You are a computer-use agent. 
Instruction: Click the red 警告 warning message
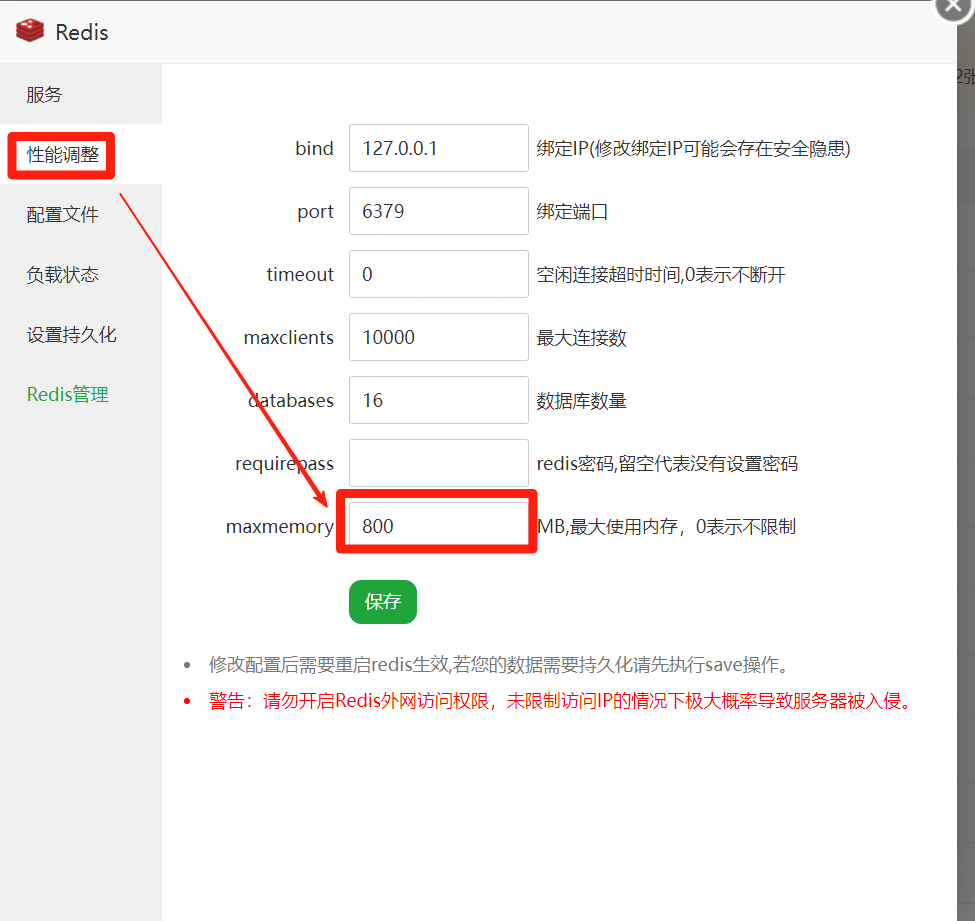[x=560, y=702]
